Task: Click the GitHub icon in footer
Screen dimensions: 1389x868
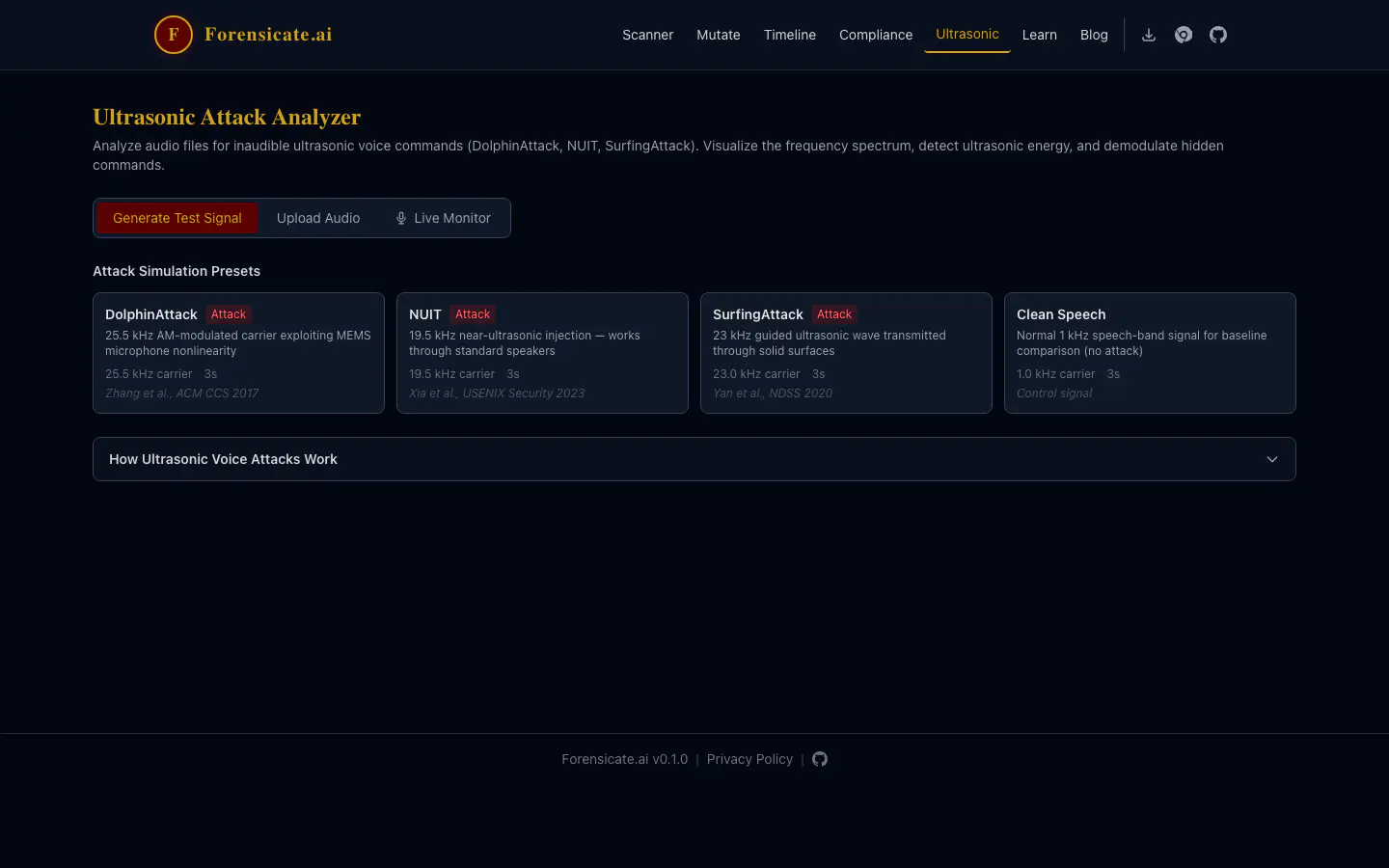Action: pos(820,759)
